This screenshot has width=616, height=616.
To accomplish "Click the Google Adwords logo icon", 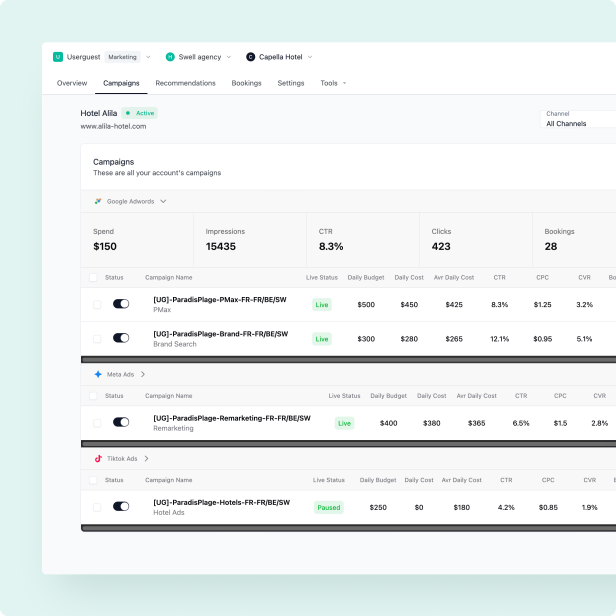I will (98, 201).
